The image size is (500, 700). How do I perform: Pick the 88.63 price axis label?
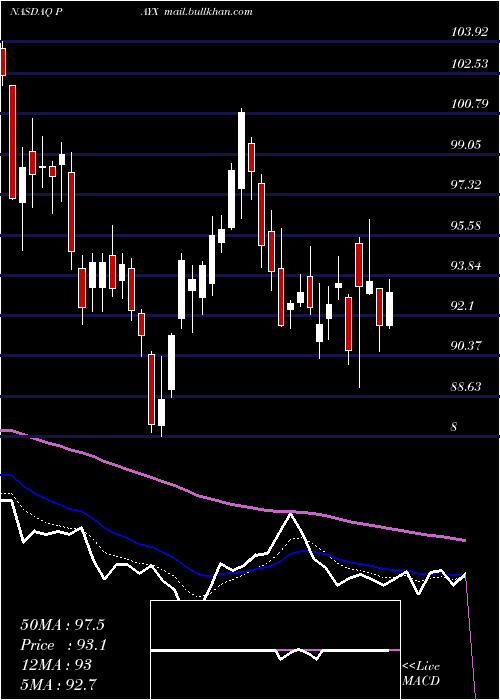point(466,387)
